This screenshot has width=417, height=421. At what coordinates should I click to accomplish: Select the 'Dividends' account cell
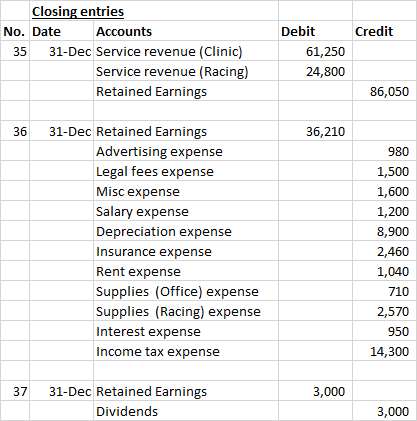click(x=186, y=411)
